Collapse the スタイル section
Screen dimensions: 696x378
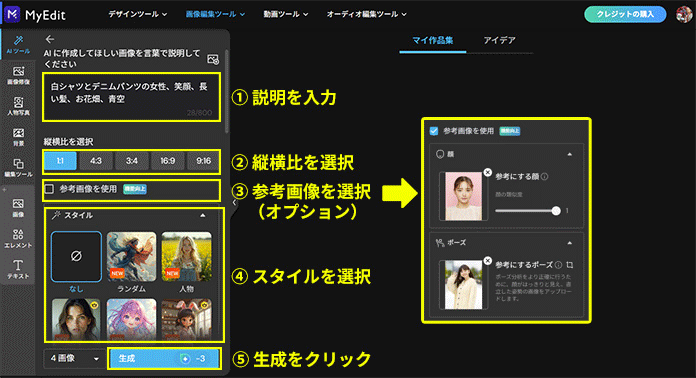[x=203, y=216]
